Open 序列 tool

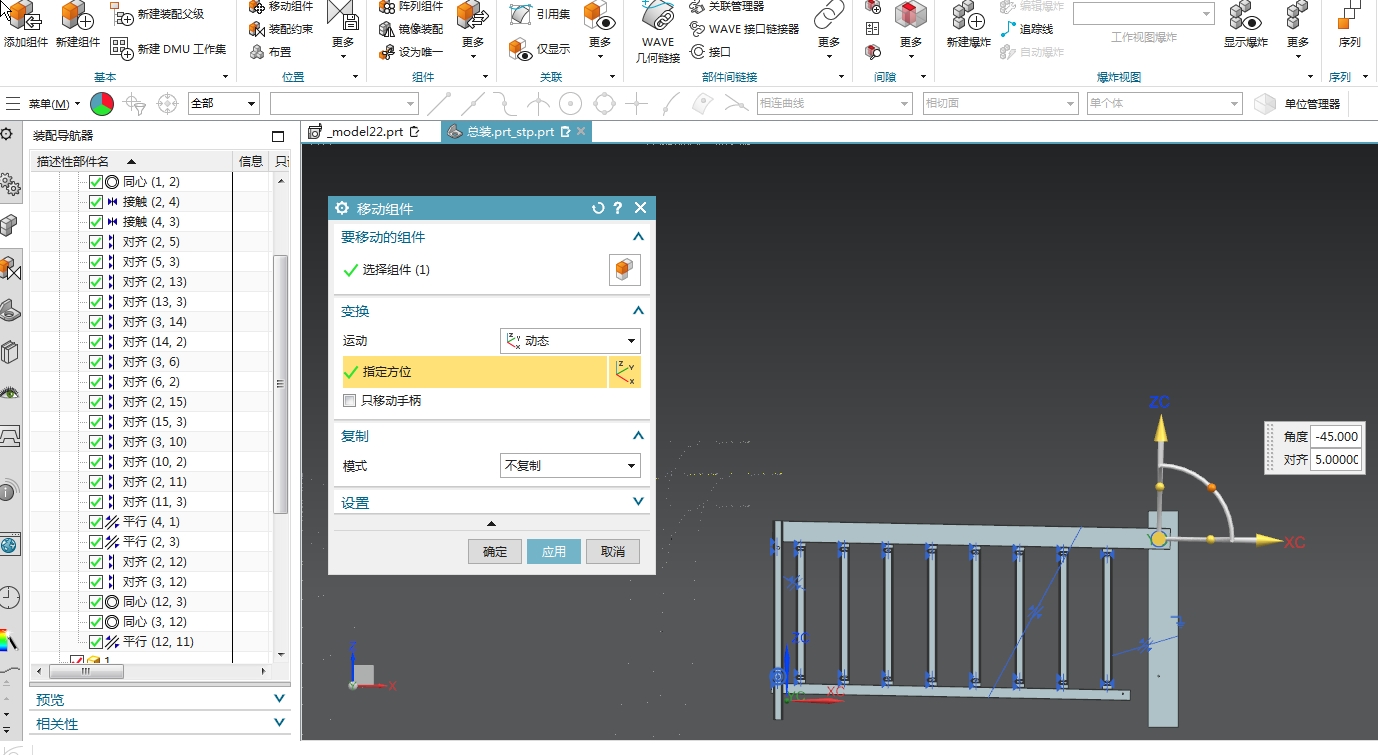click(1350, 24)
